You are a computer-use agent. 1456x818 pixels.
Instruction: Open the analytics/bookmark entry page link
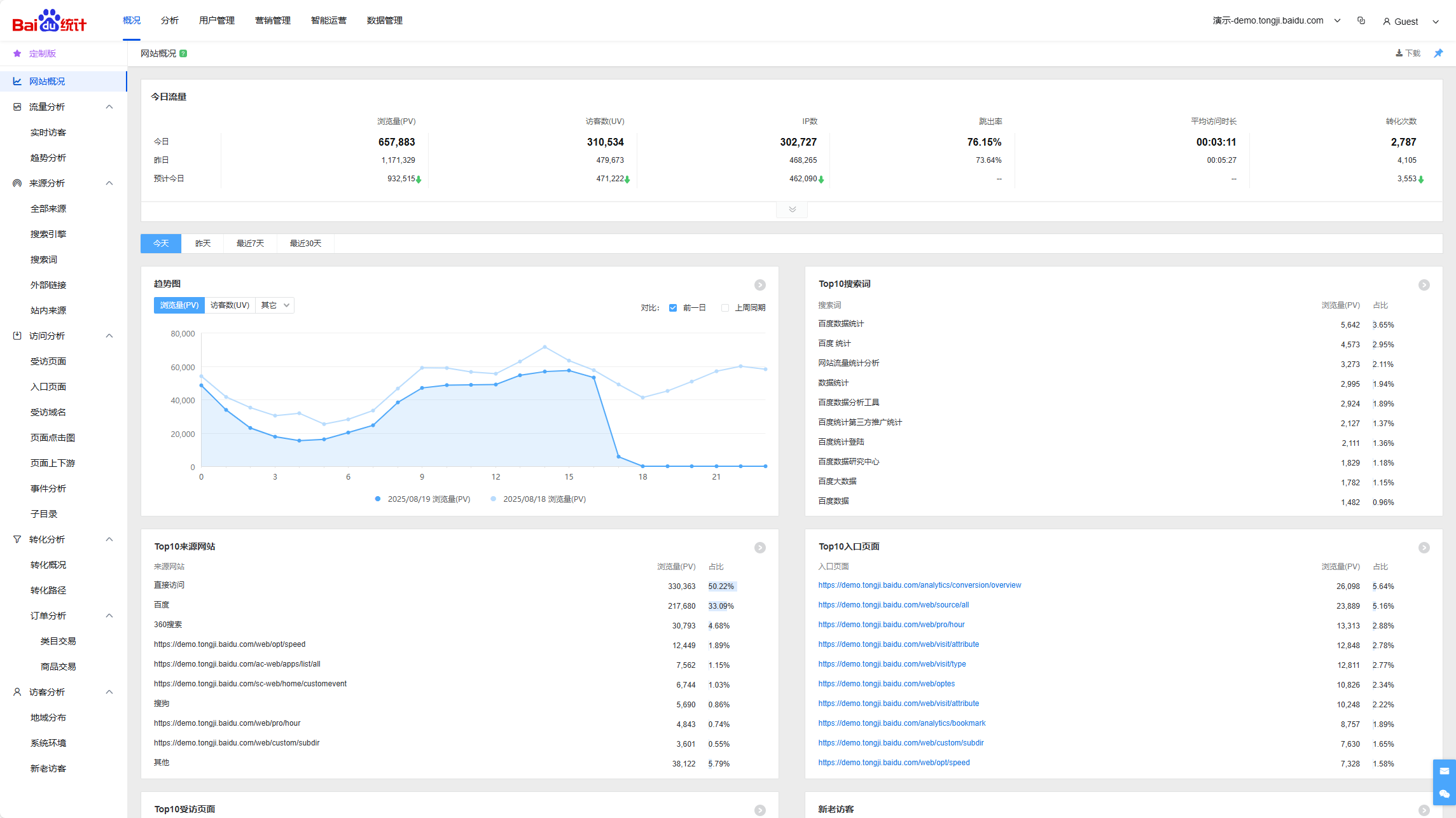pyautogui.click(x=902, y=723)
